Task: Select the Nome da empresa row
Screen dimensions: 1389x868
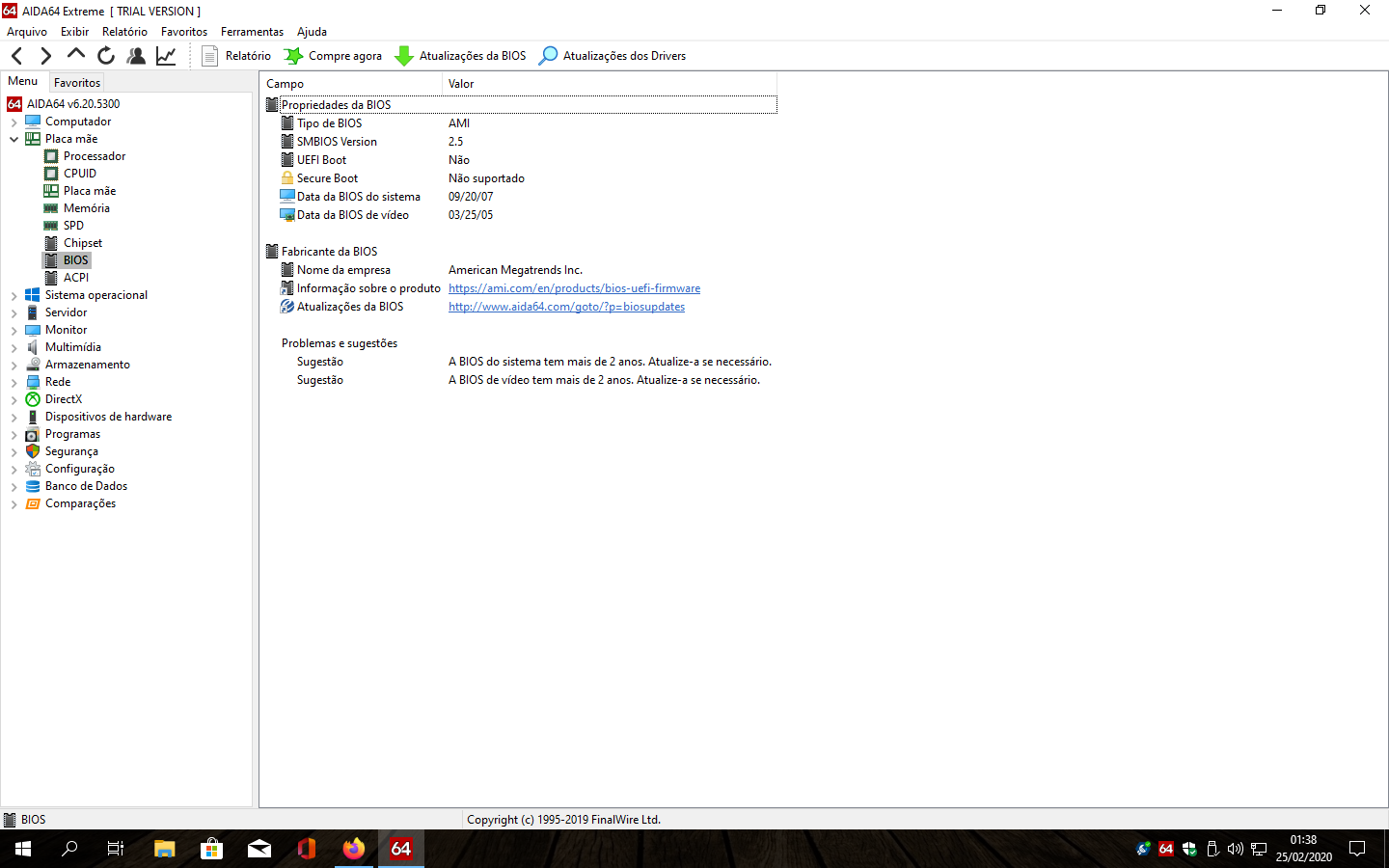Action: tap(520, 270)
